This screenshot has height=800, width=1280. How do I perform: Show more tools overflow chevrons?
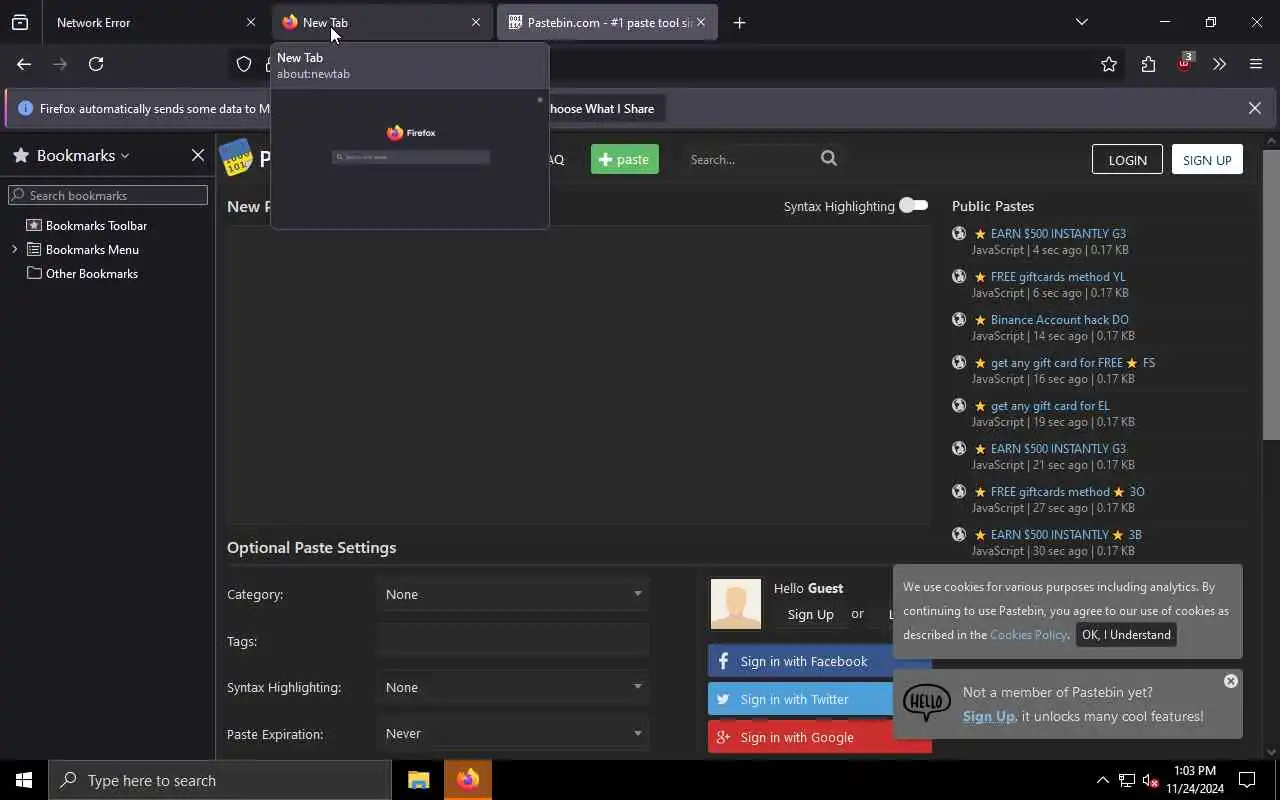click(x=1219, y=64)
